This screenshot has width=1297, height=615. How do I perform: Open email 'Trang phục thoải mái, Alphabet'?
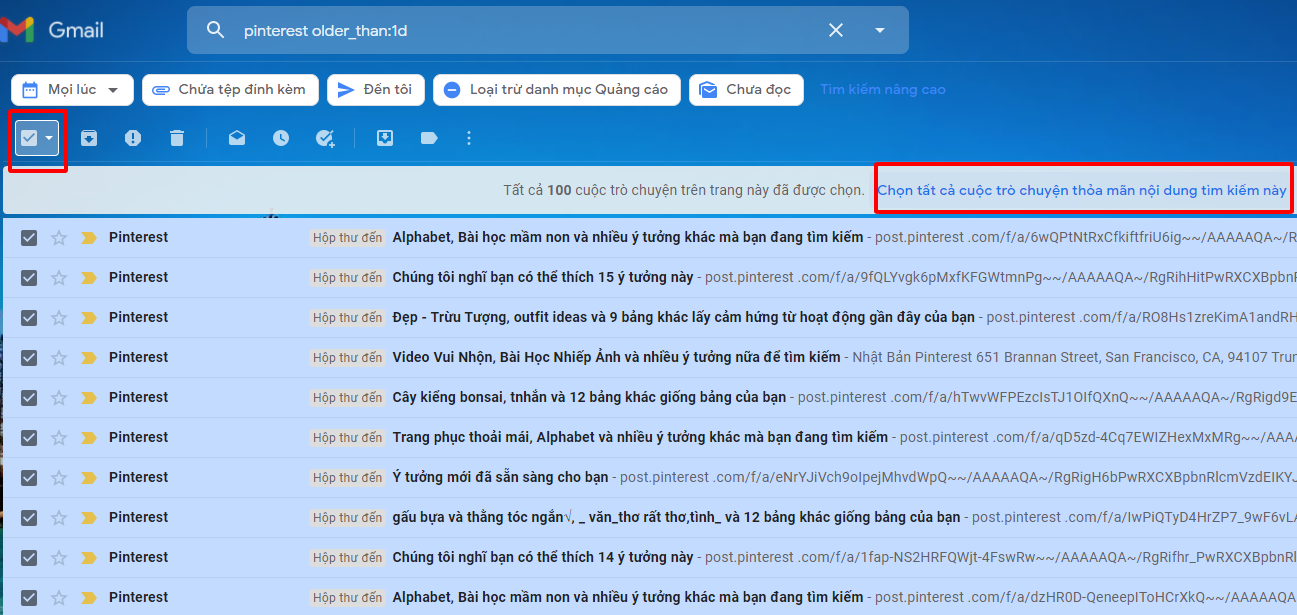[x=640, y=437]
